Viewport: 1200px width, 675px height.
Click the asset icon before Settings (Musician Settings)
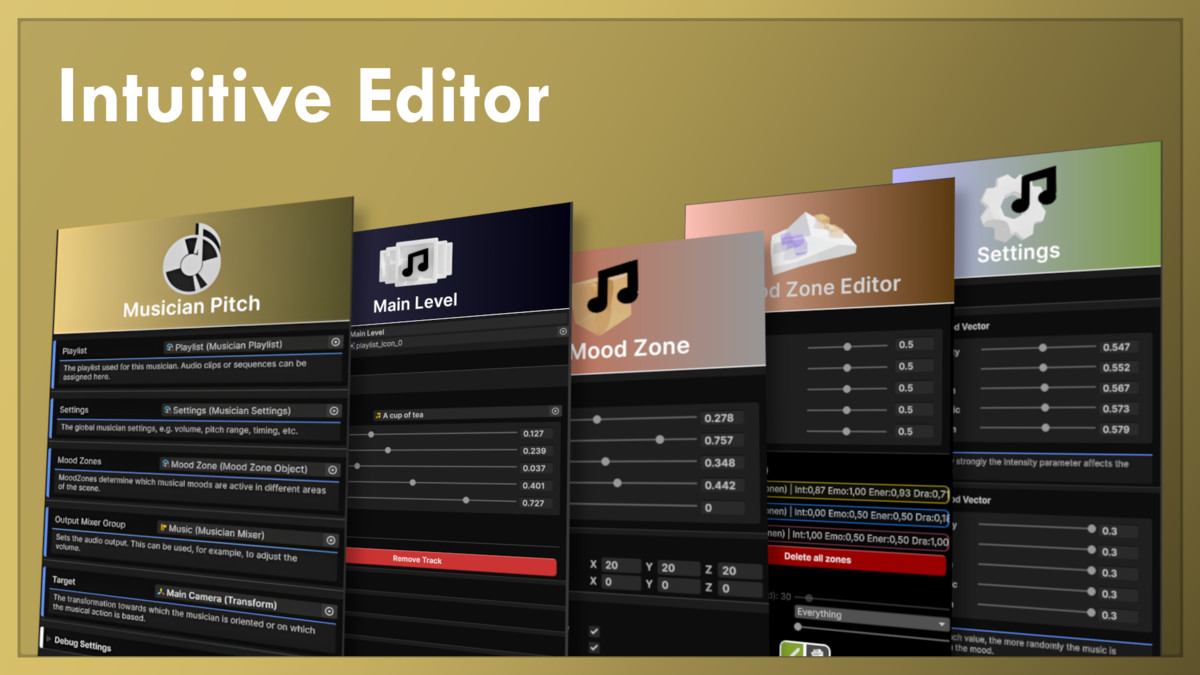[167, 409]
